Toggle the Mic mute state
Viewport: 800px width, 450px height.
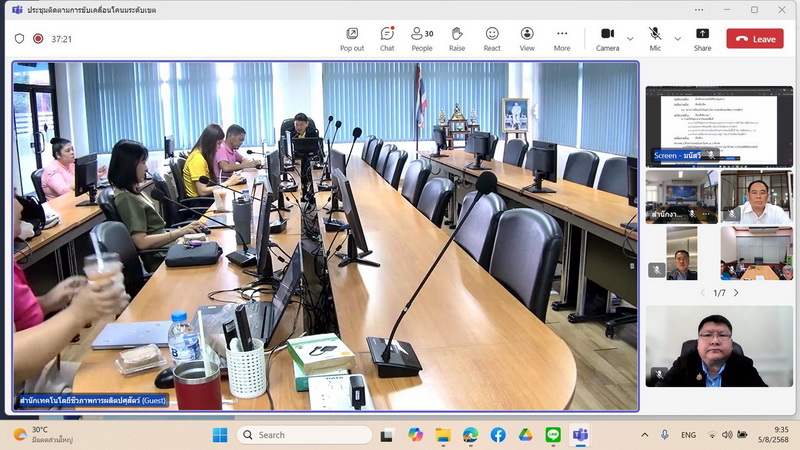click(655, 39)
